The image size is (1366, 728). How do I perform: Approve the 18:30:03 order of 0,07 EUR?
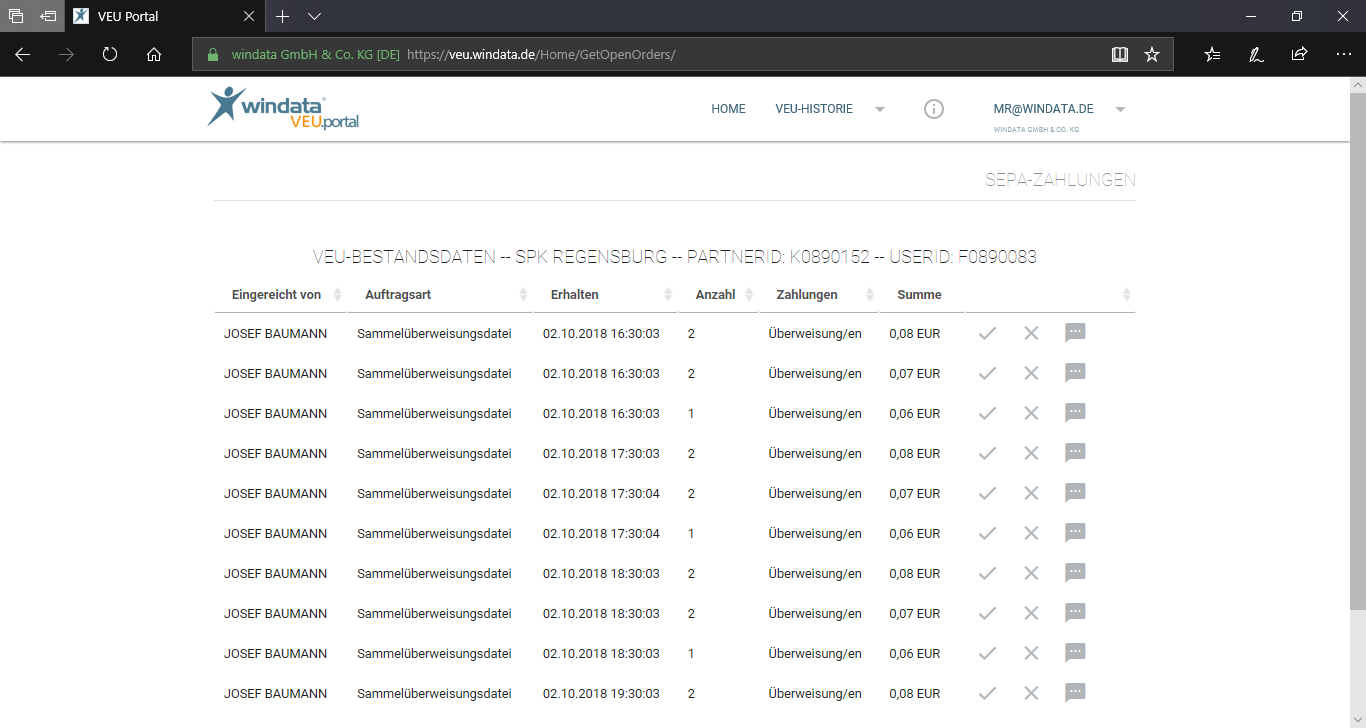coord(987,613)
